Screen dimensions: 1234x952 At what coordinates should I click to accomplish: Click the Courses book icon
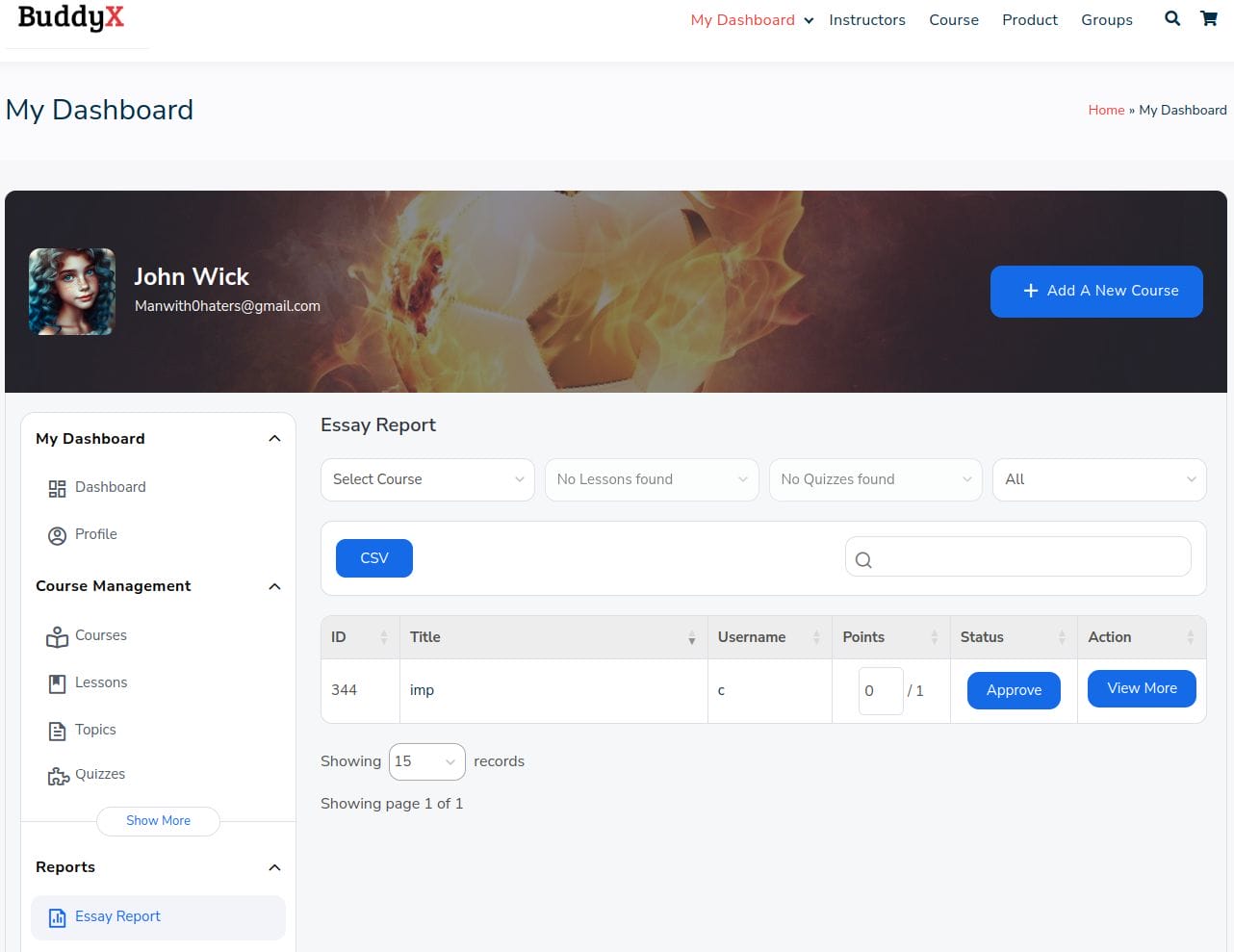click(57, 636)
